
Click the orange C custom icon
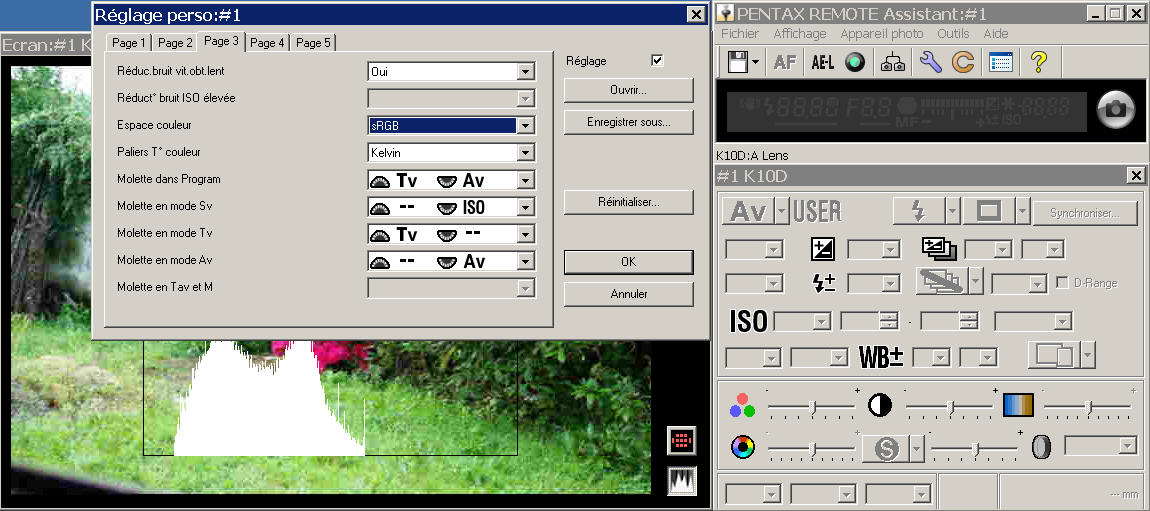[x=963, y=62]
